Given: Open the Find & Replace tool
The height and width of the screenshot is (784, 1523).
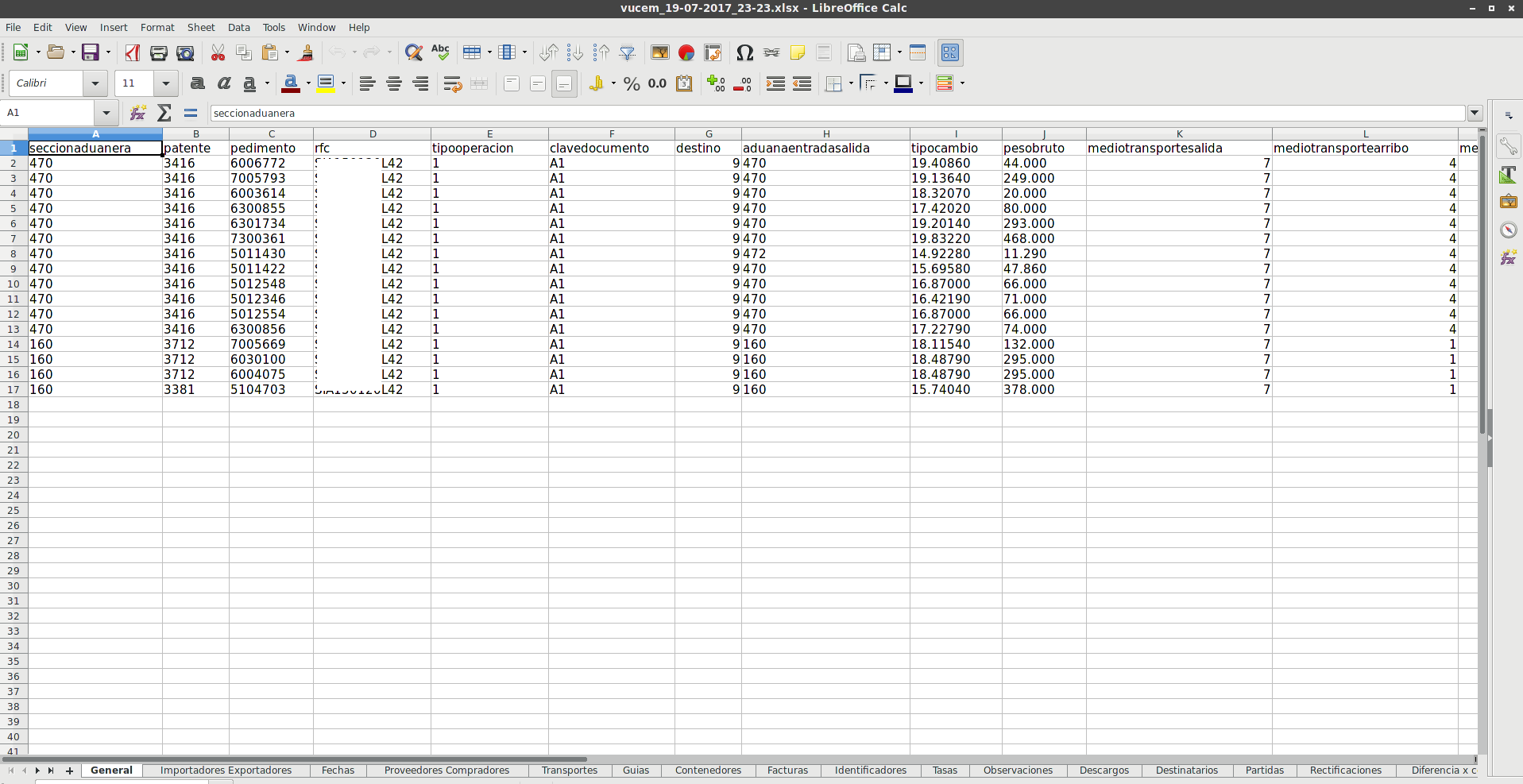Looking at the screenshot, I should pyautogui.click(x=413, y=53).
